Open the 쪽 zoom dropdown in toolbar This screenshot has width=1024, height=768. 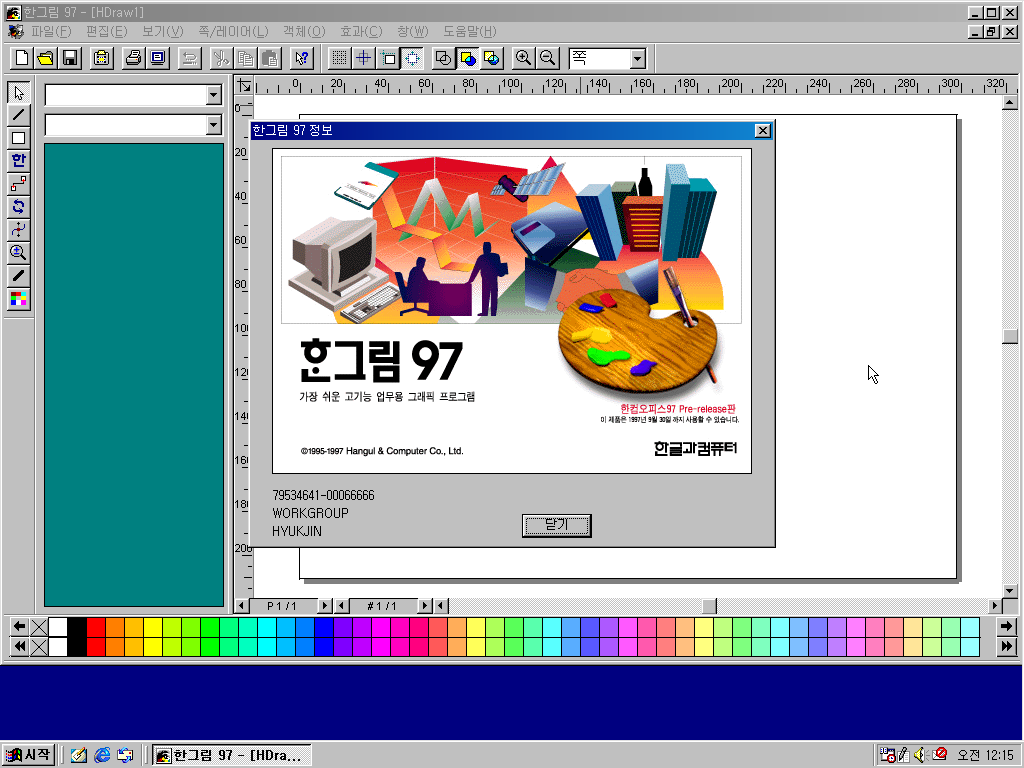[638, 59]
